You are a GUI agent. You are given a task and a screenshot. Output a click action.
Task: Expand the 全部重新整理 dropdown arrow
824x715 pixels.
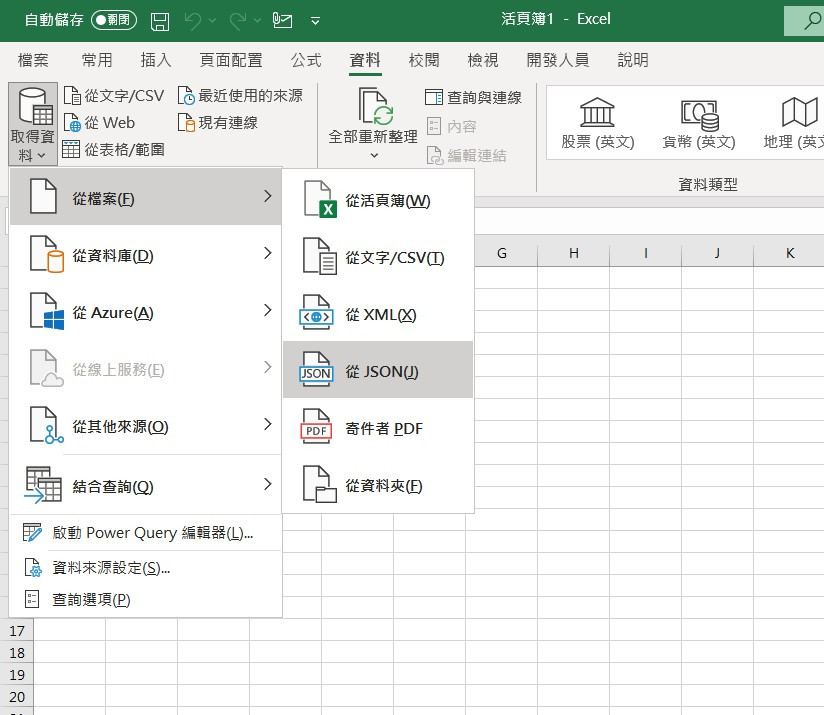coord(374,156)
